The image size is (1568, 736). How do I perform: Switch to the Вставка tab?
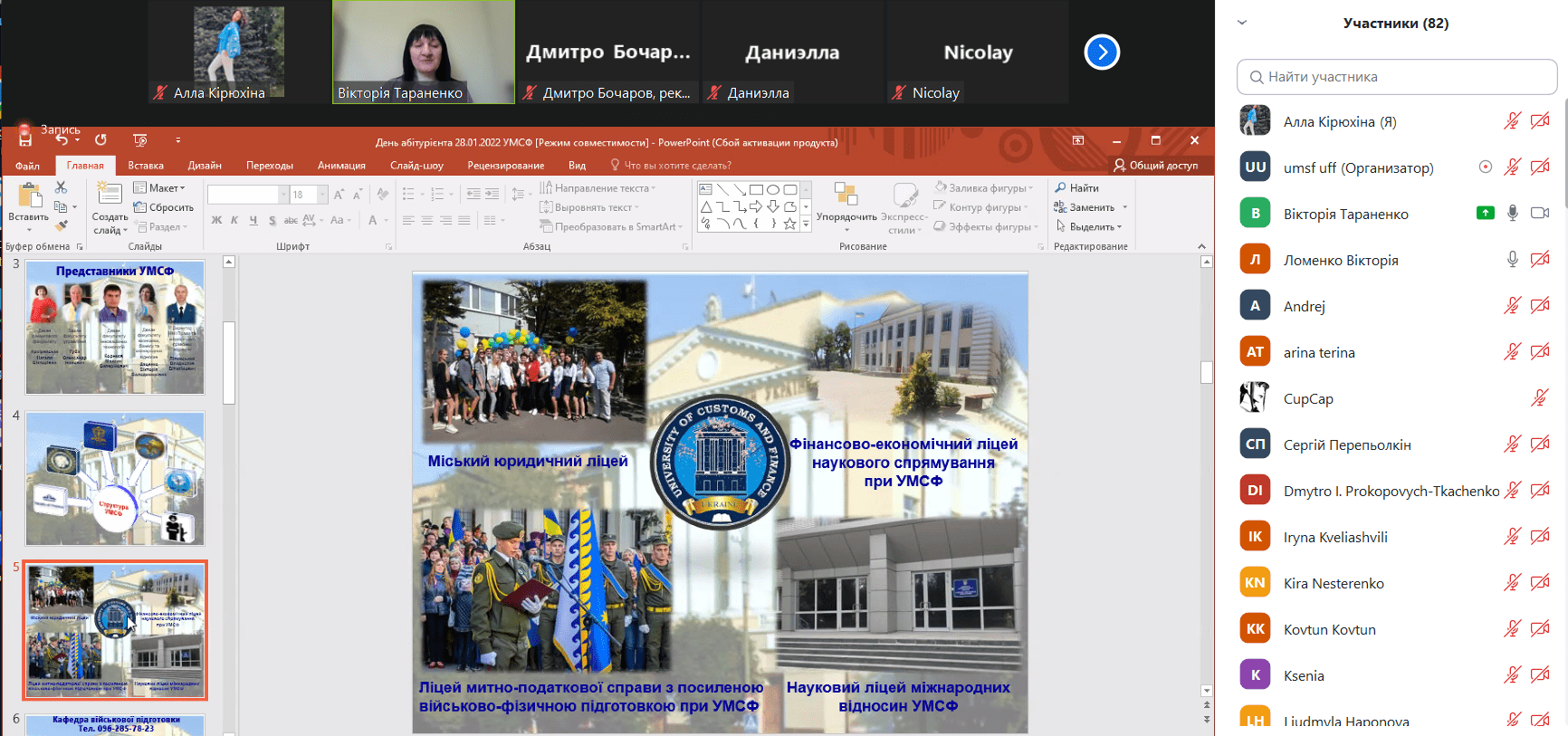pos(146,166)
